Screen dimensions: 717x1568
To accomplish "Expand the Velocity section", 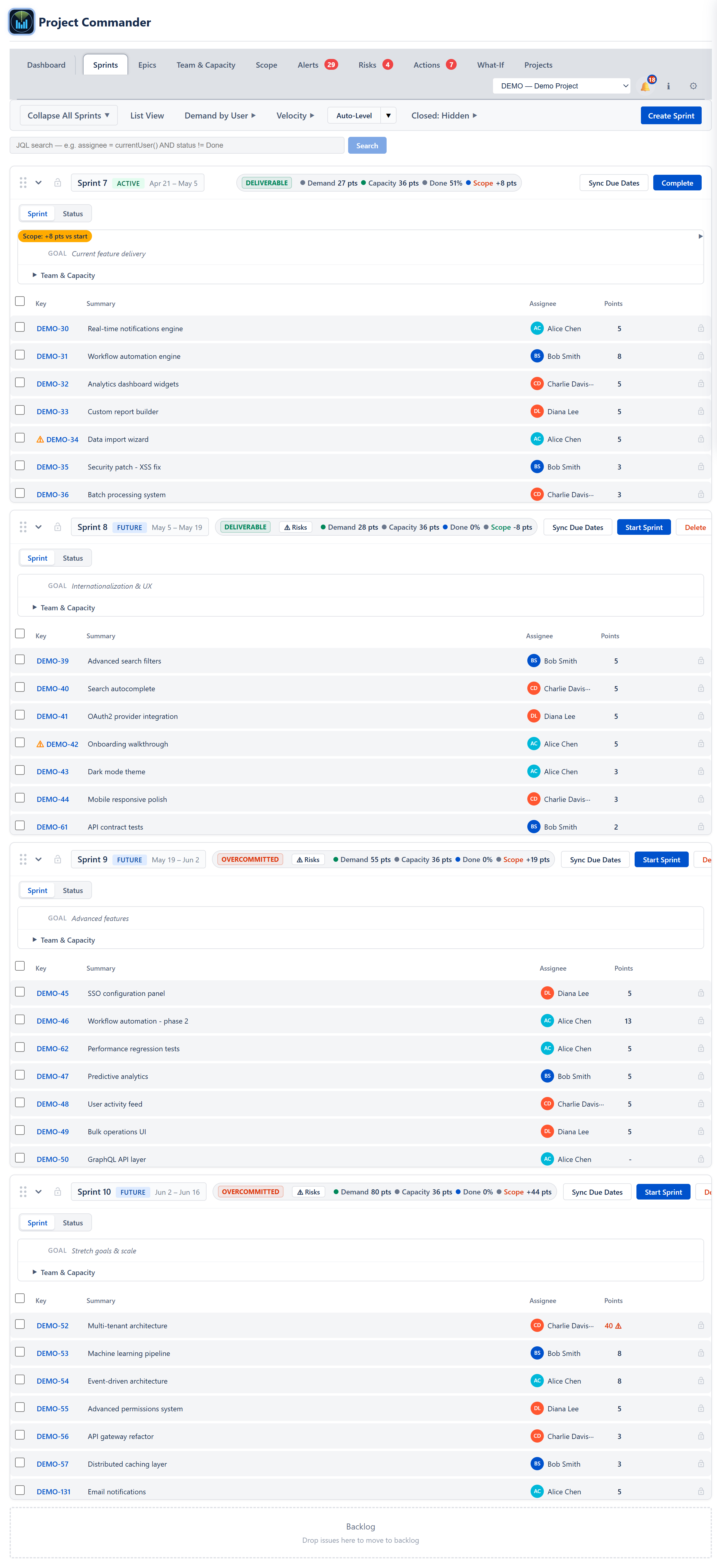I will (295, 116).
